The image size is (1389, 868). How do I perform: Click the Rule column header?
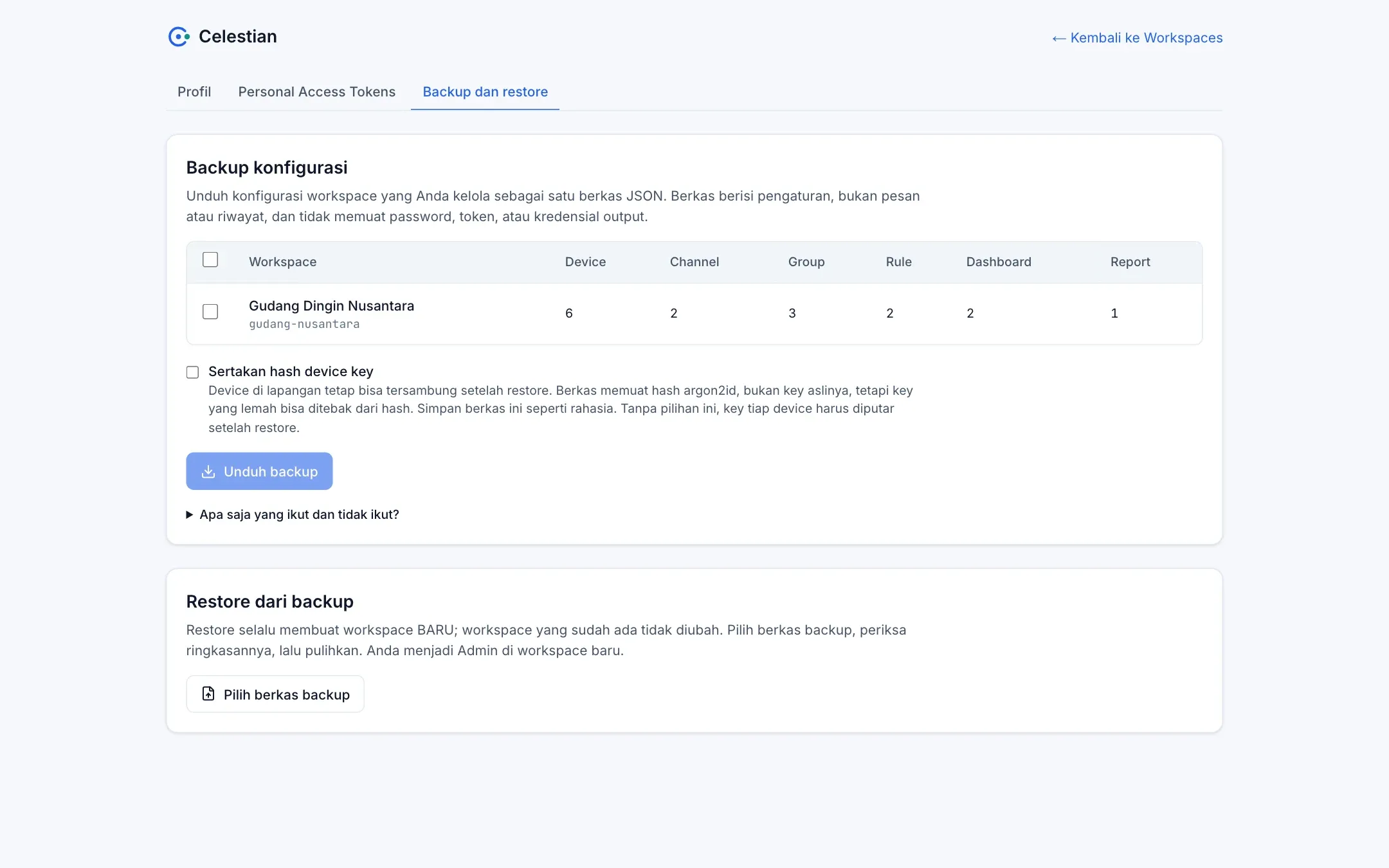[x=899, y=262]
